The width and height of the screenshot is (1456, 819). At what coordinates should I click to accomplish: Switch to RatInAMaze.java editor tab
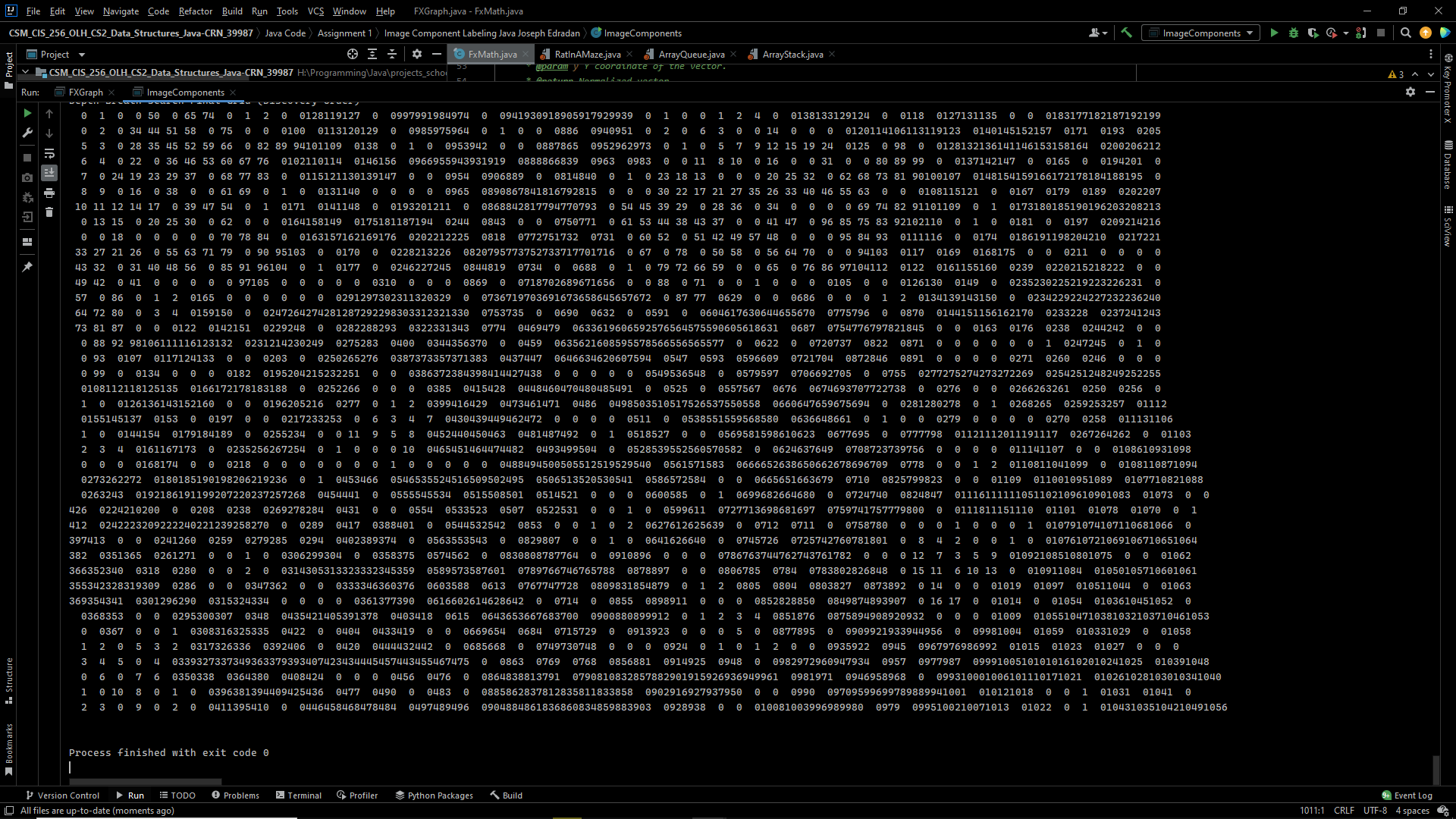click(587, 55)
